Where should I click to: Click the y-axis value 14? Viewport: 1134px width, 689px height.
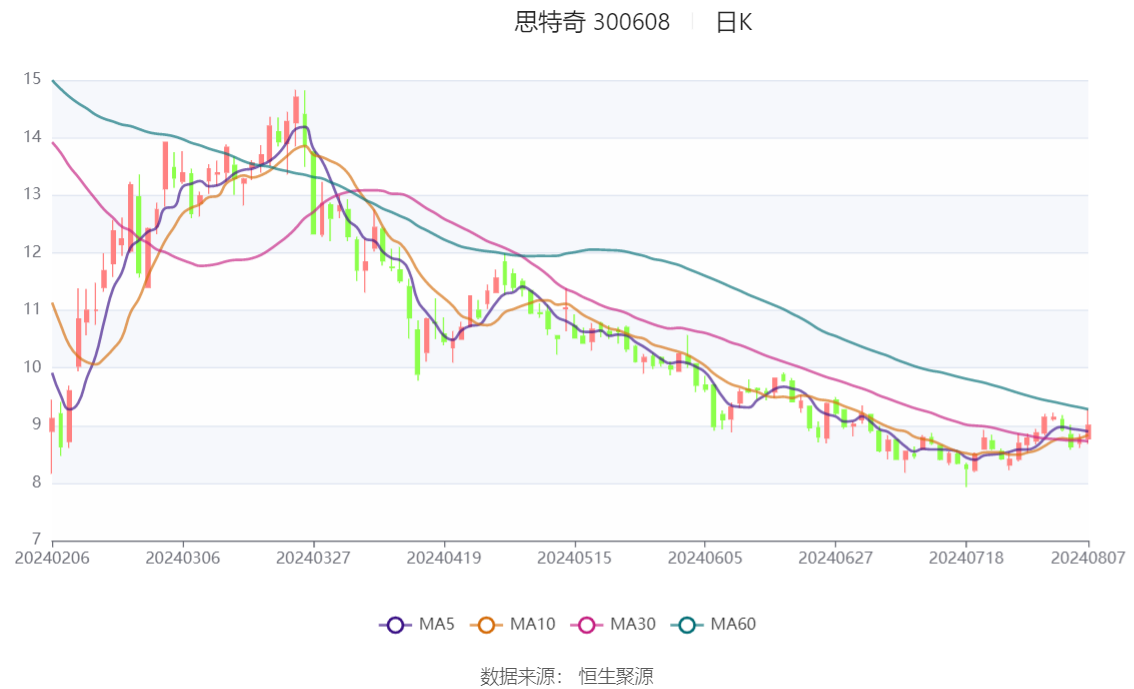point(32,137)
